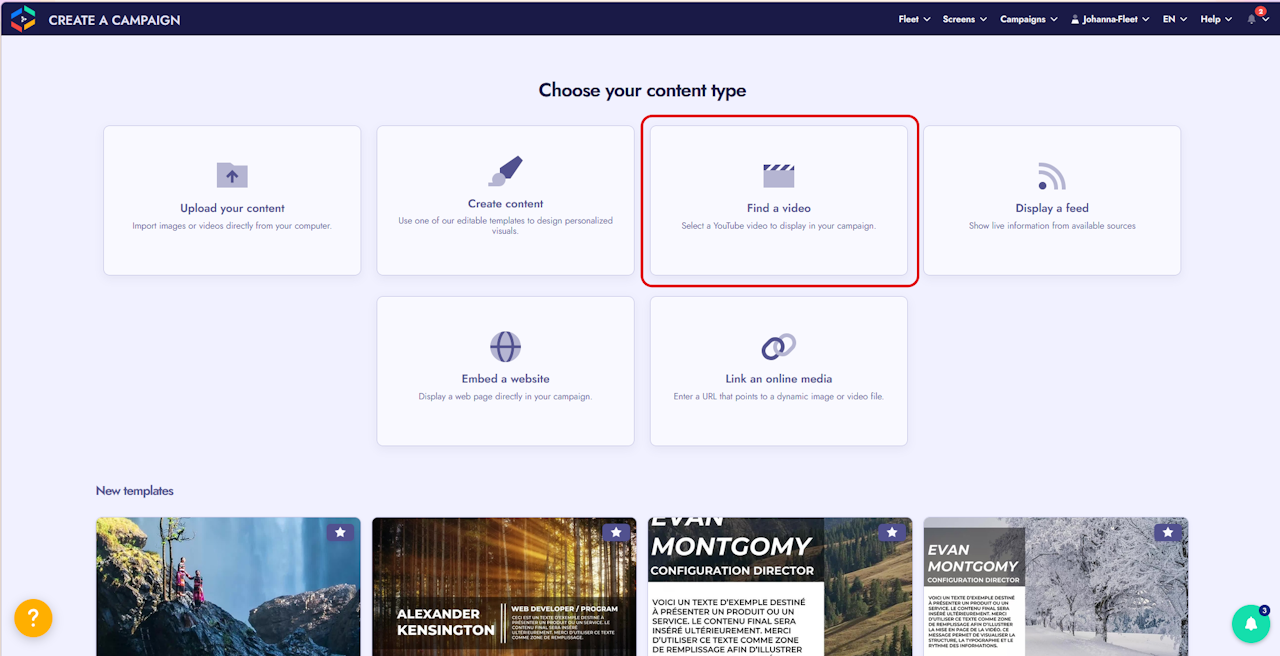Select the Create content paintbrush icon
The width and height of the screenshot is (1280, 656).
506,171
